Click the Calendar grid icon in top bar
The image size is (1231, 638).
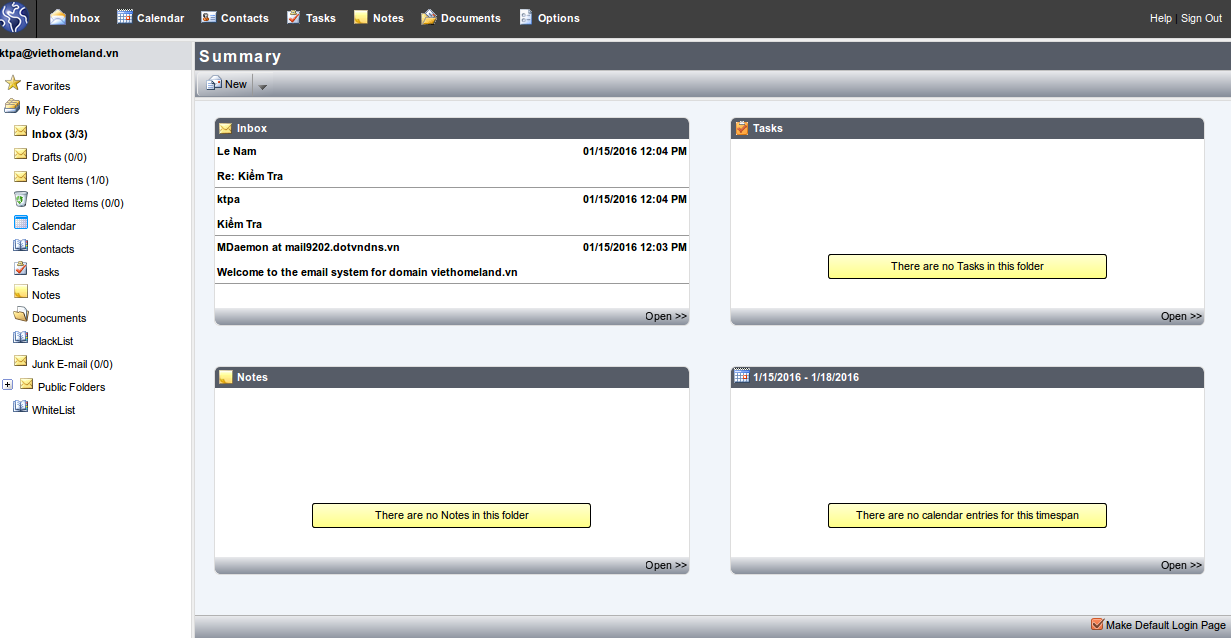124,17
